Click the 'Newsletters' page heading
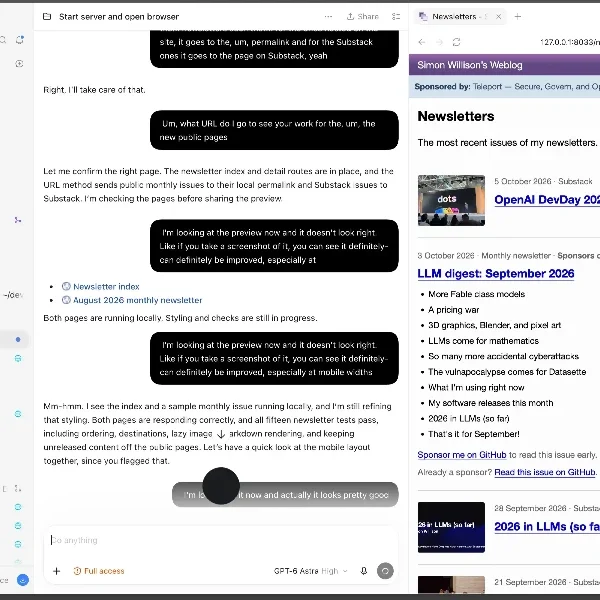The width and height of the screenshot is (600, 600). (x=456, y=116)
